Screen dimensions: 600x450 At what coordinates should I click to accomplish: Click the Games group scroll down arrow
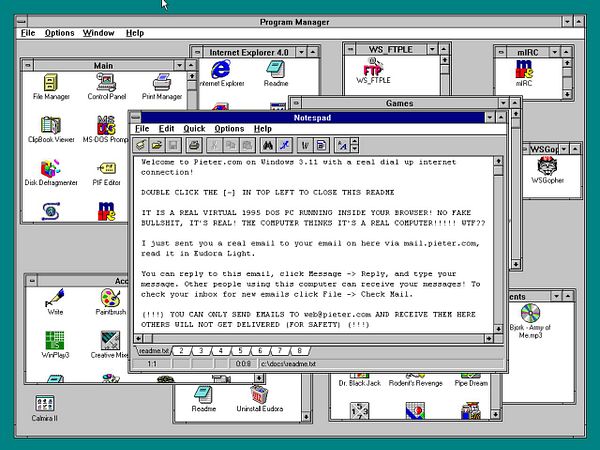pyautogui.click(x=515, y=264)
